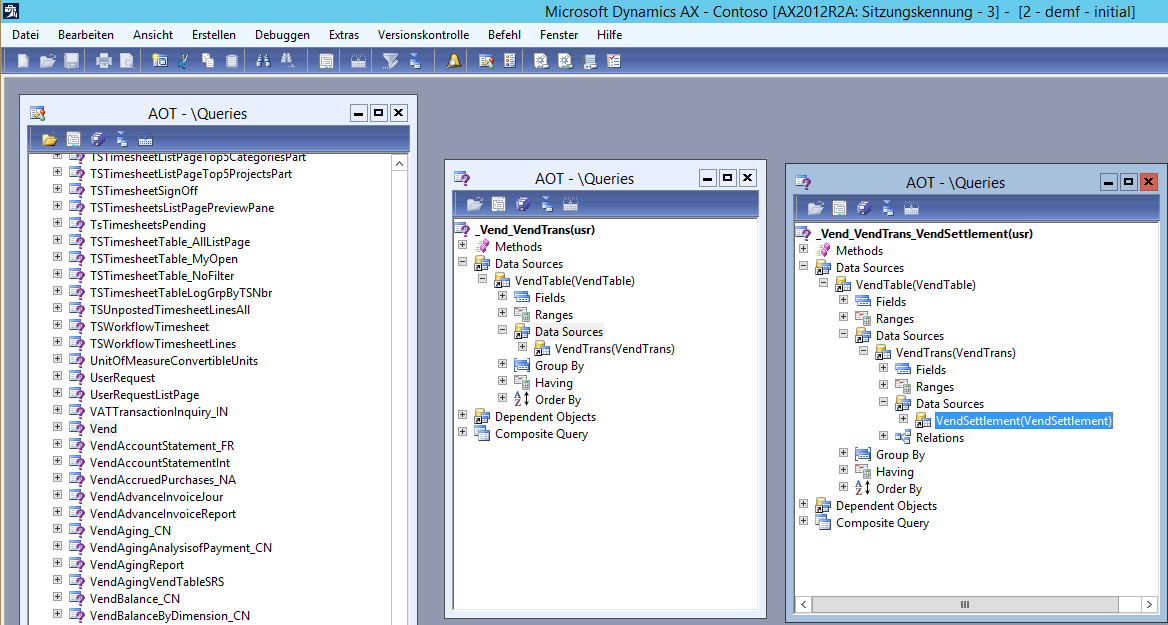Click the funnel Filter icon in toolbar

coord(390,61)
